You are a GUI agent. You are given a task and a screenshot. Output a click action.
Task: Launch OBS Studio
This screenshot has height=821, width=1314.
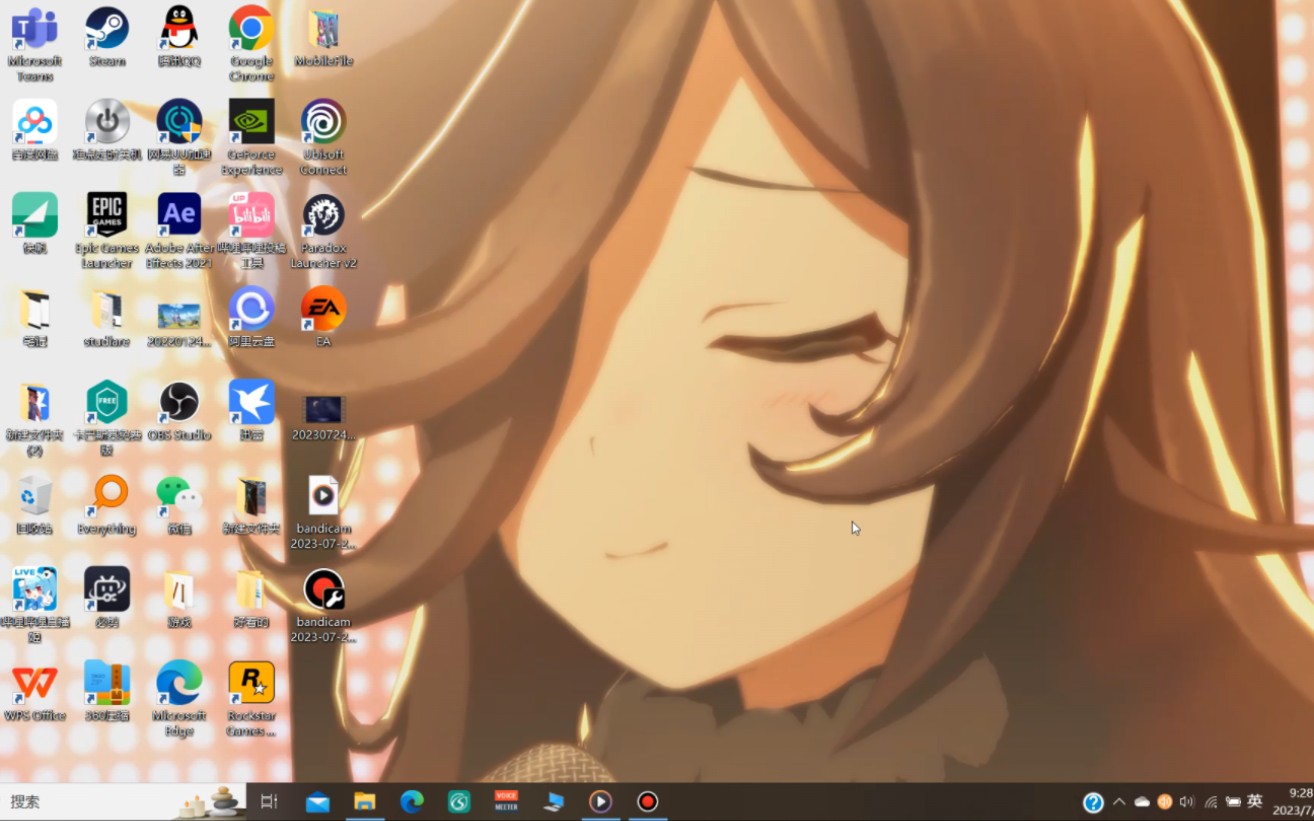179,411
